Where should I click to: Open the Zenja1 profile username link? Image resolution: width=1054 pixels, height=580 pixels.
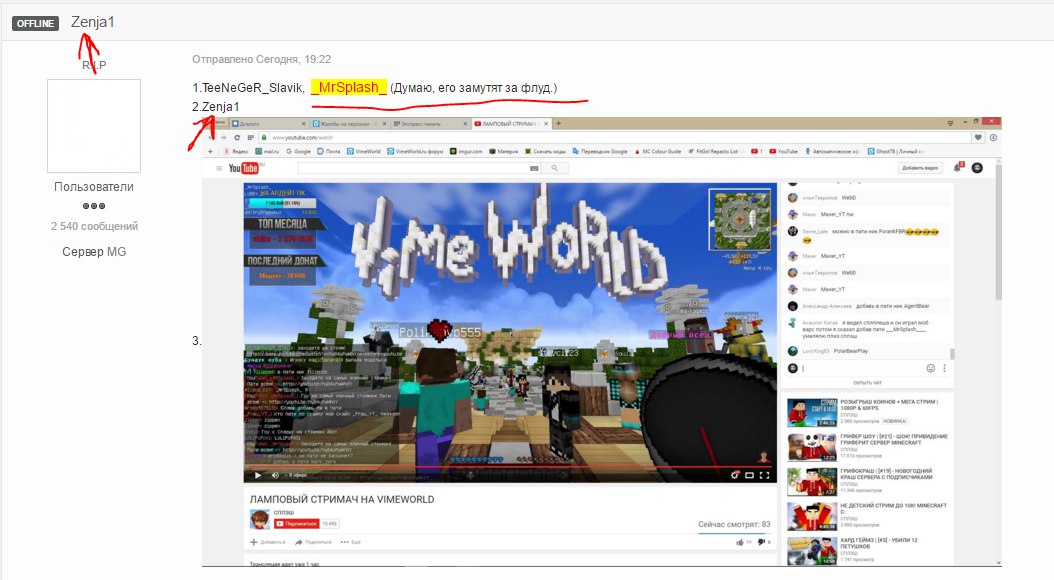[93, 22]
